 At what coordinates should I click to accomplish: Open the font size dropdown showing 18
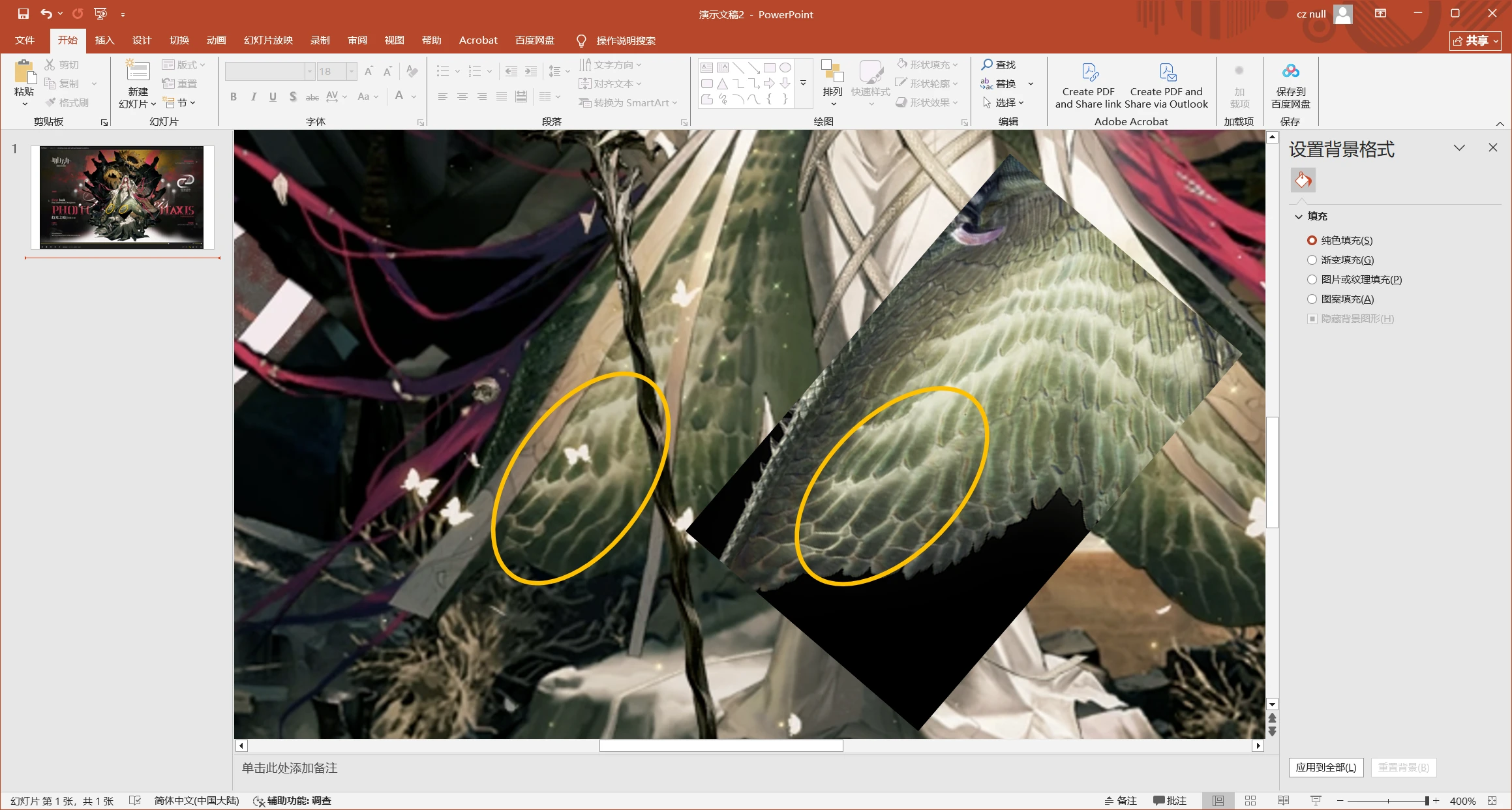(352, 71)
